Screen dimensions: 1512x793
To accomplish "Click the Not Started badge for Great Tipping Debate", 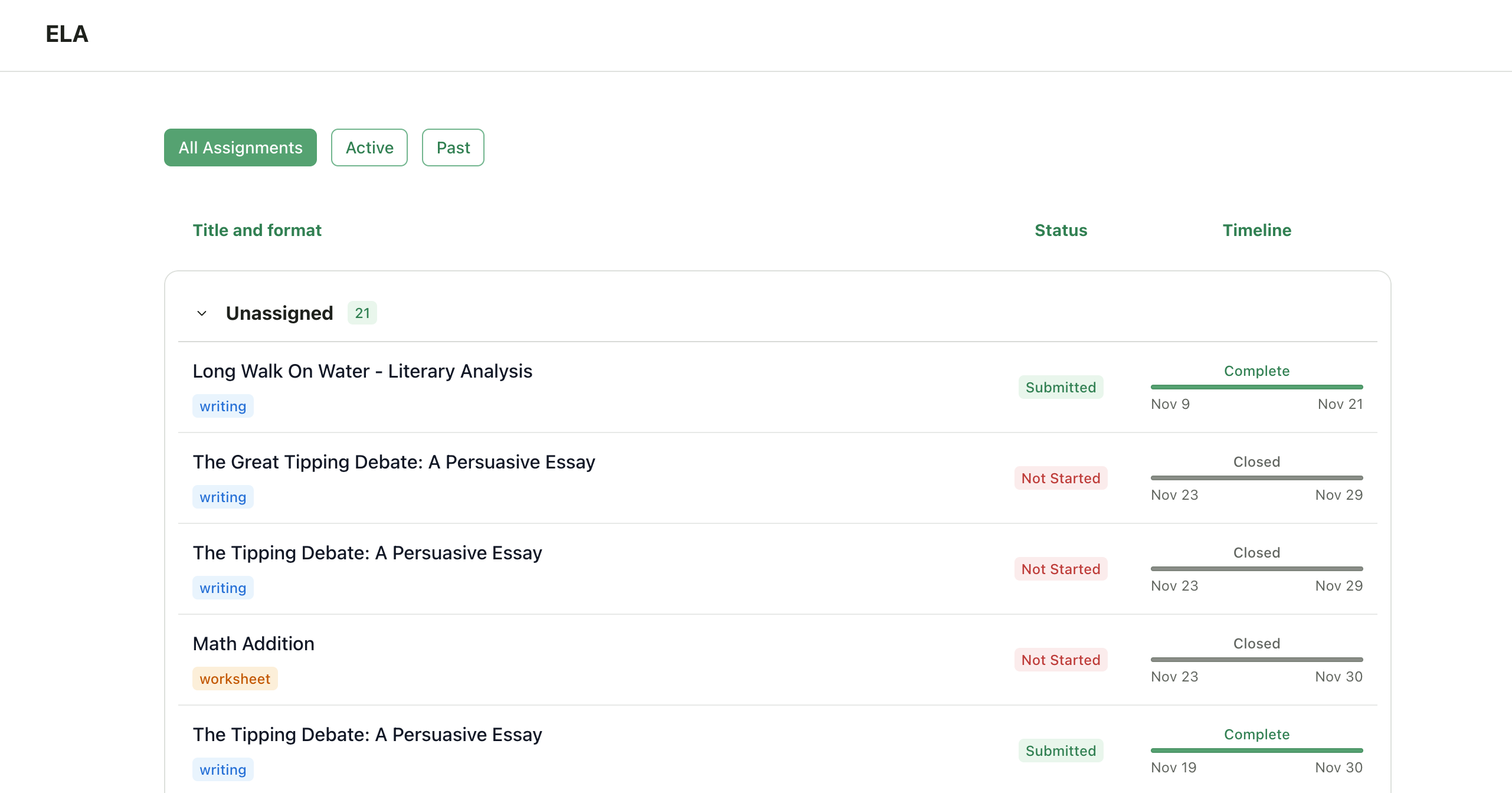I will (1061, 478).
